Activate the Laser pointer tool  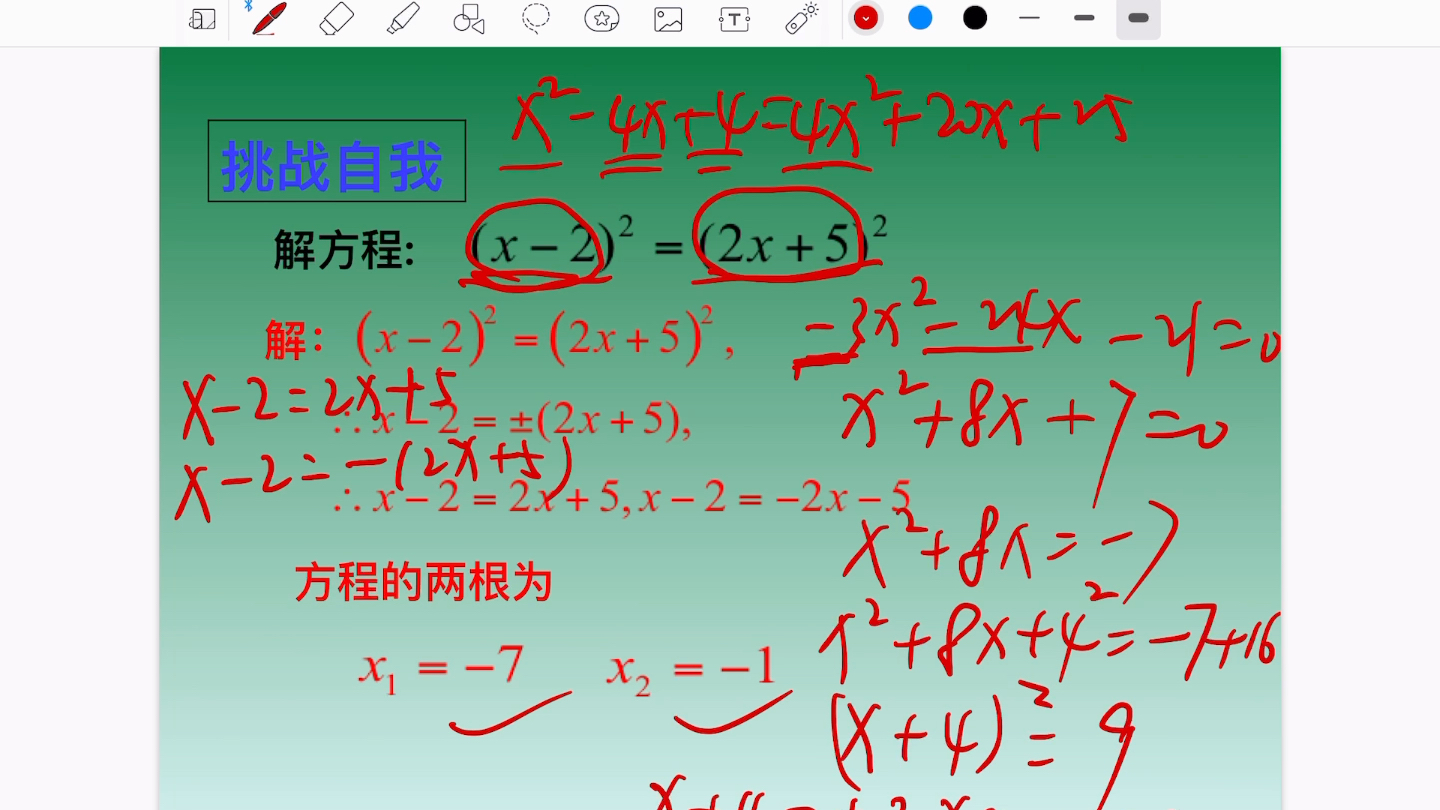[x=801, y=18]
